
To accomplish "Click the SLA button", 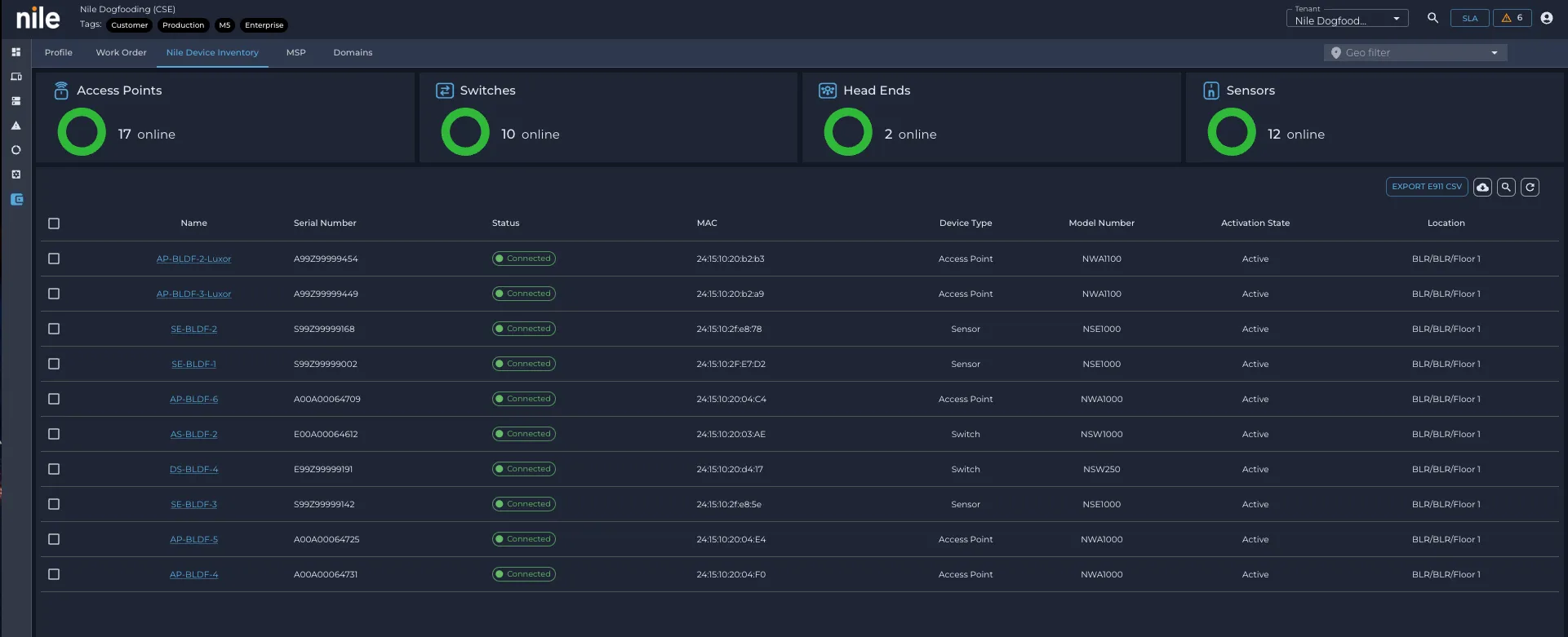I will click(x=1470, y=18).
